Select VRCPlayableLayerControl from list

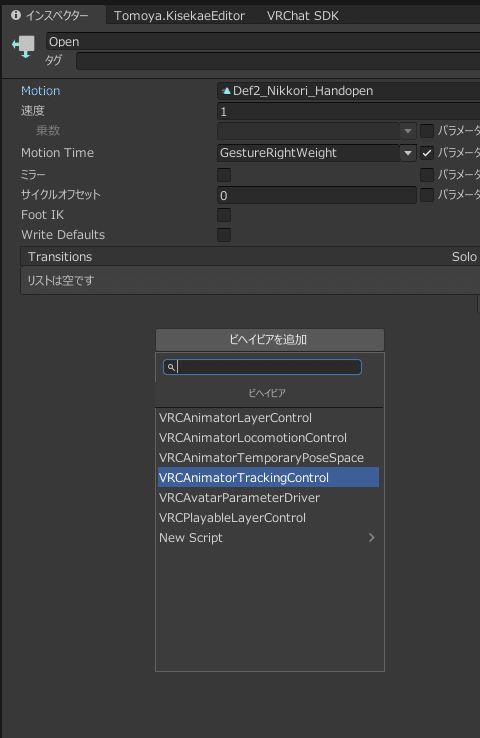click(x=268, y=518)
